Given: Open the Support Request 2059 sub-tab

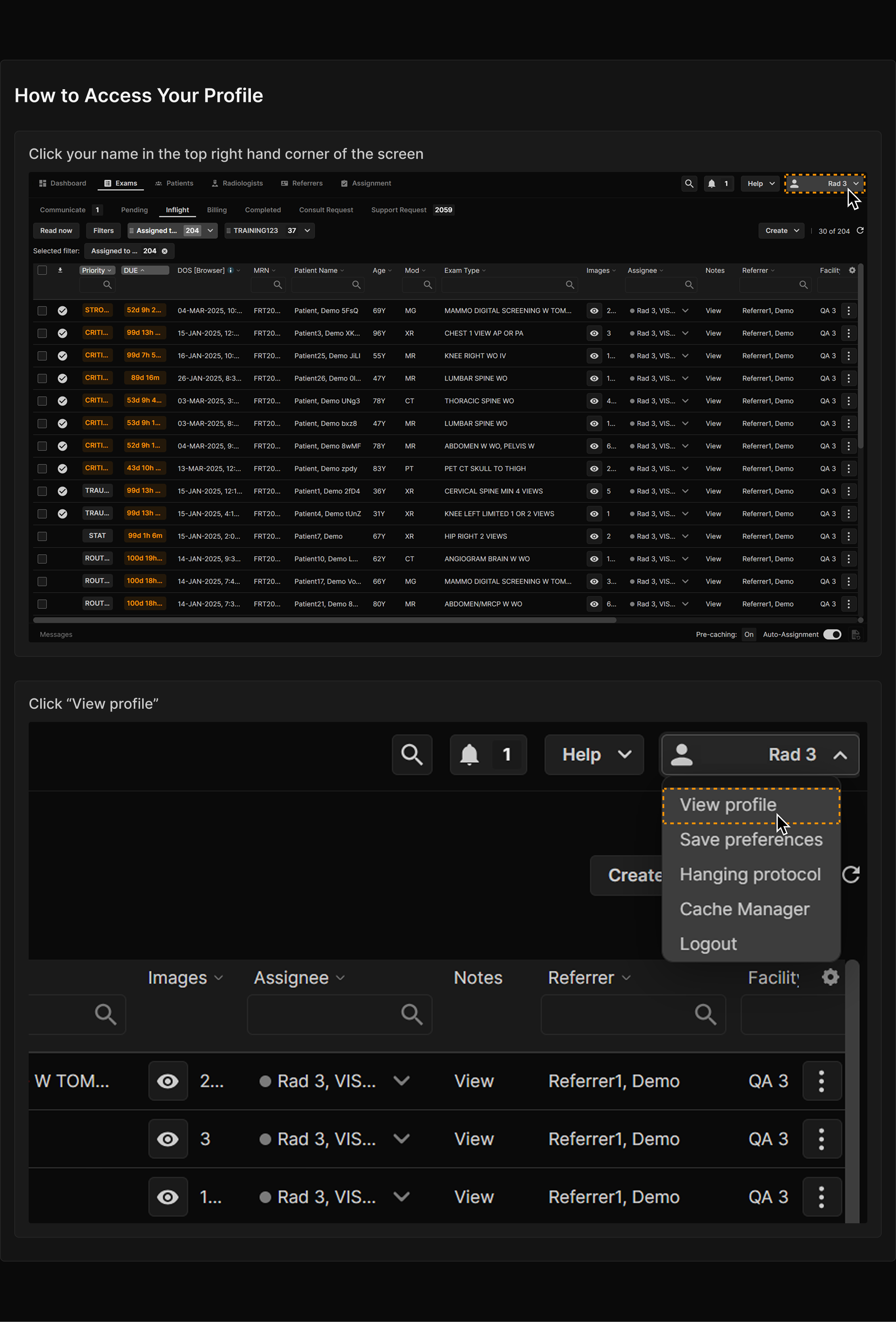Looking at the screenshot, I should coord(412,210).
